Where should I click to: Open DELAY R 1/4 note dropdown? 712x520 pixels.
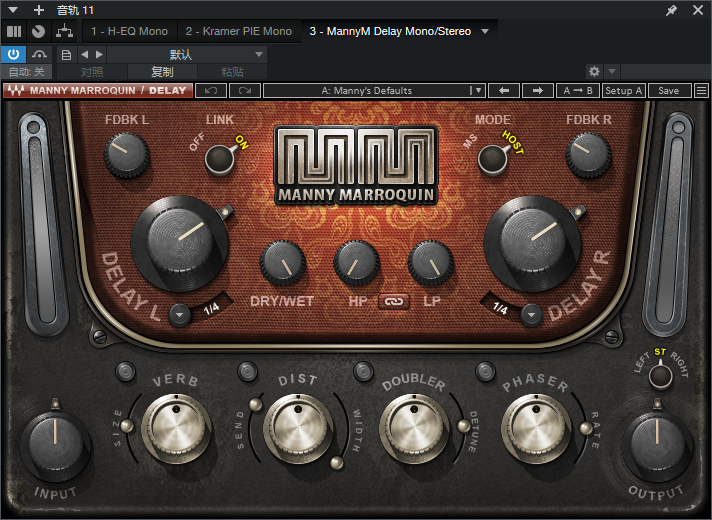tap(531, 314)
